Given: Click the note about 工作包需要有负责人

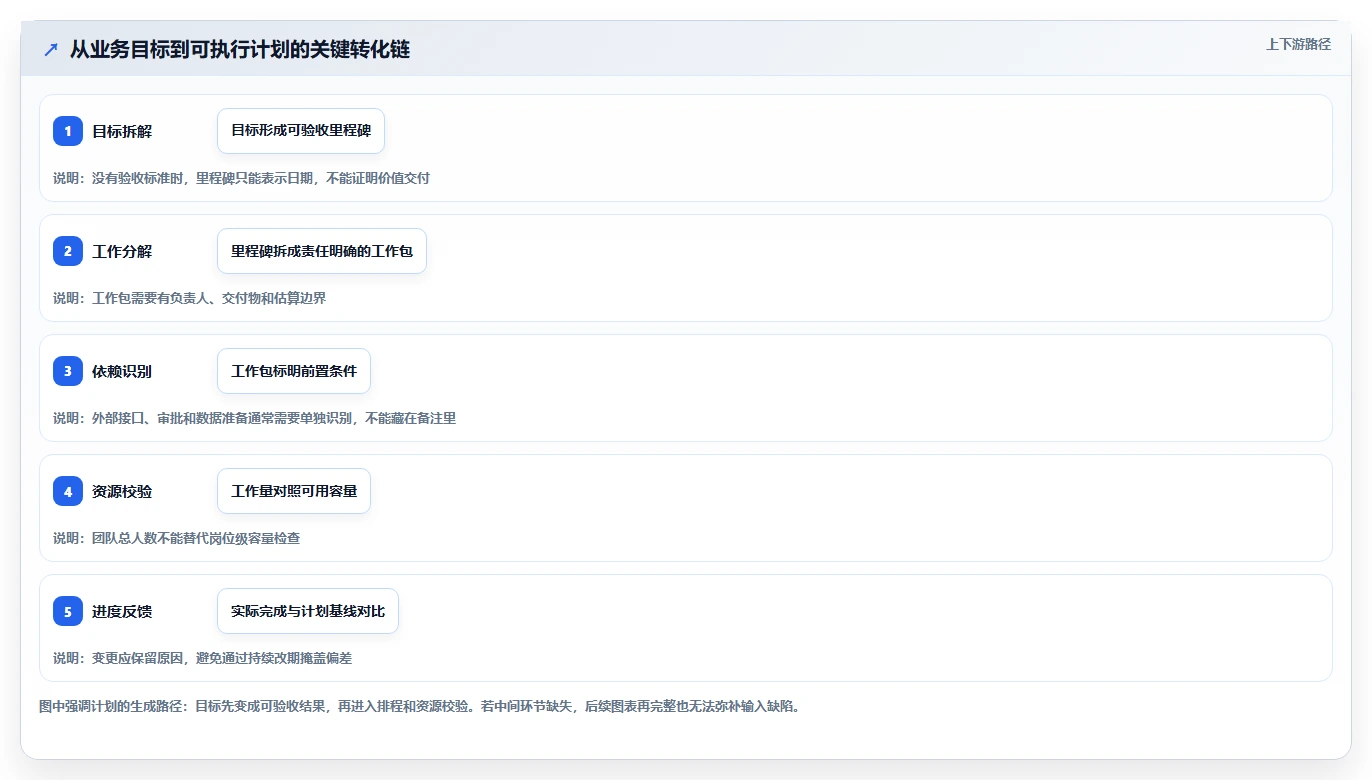Looking at the screenshot, I should tap(190, 298).
